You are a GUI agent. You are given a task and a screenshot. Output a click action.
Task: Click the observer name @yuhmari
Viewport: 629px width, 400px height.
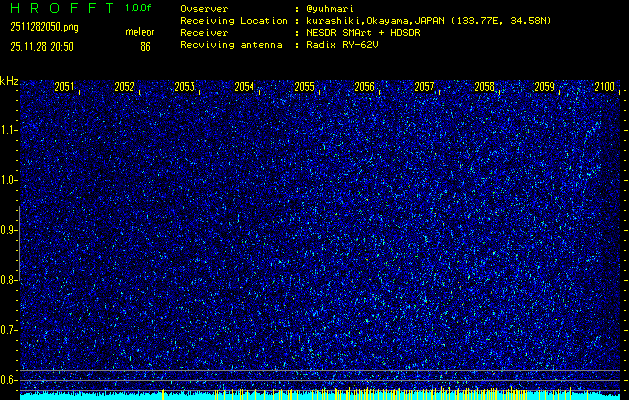coord(330,9)
